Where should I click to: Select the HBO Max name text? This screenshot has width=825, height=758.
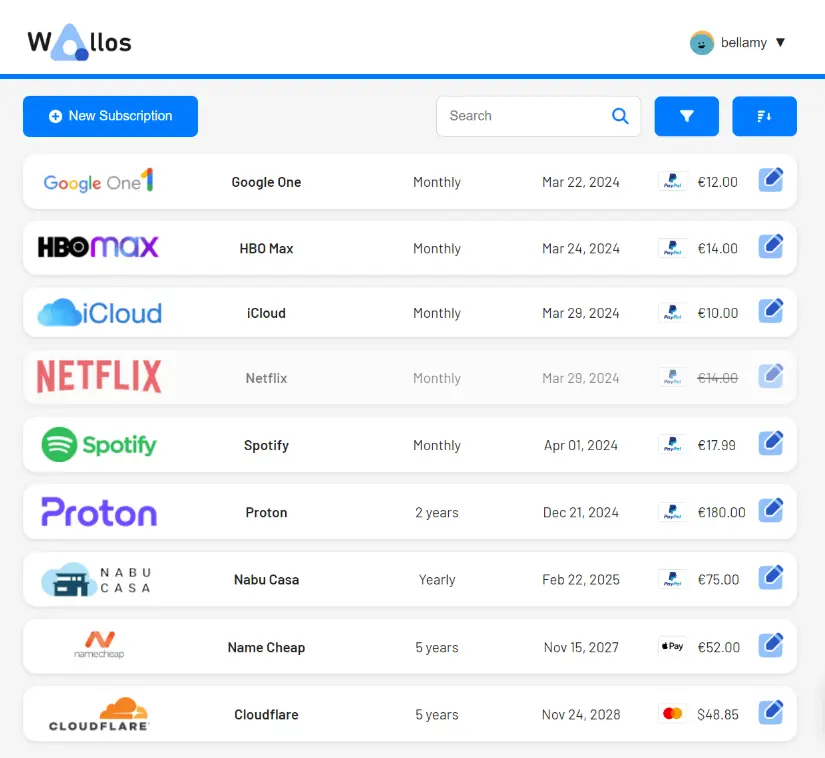click(x=266, y=249)
